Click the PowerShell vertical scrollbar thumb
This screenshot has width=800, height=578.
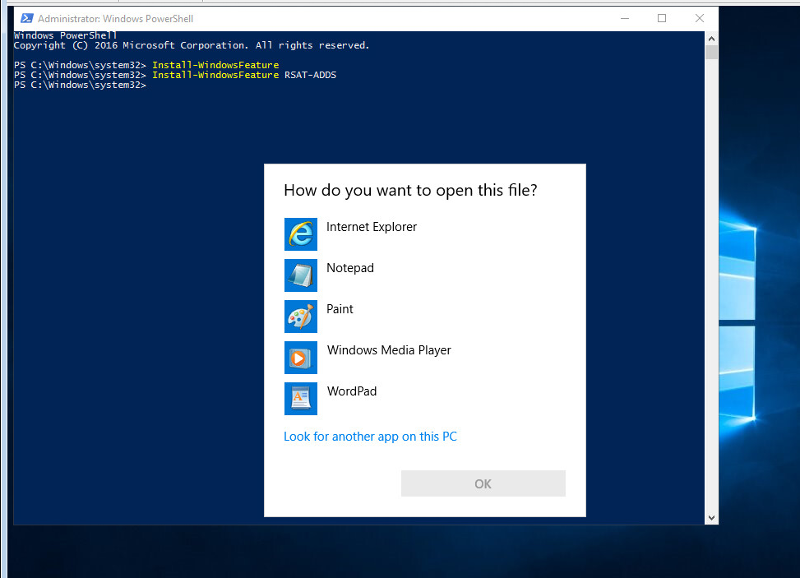pyautogui.click(x=711, y=53)
